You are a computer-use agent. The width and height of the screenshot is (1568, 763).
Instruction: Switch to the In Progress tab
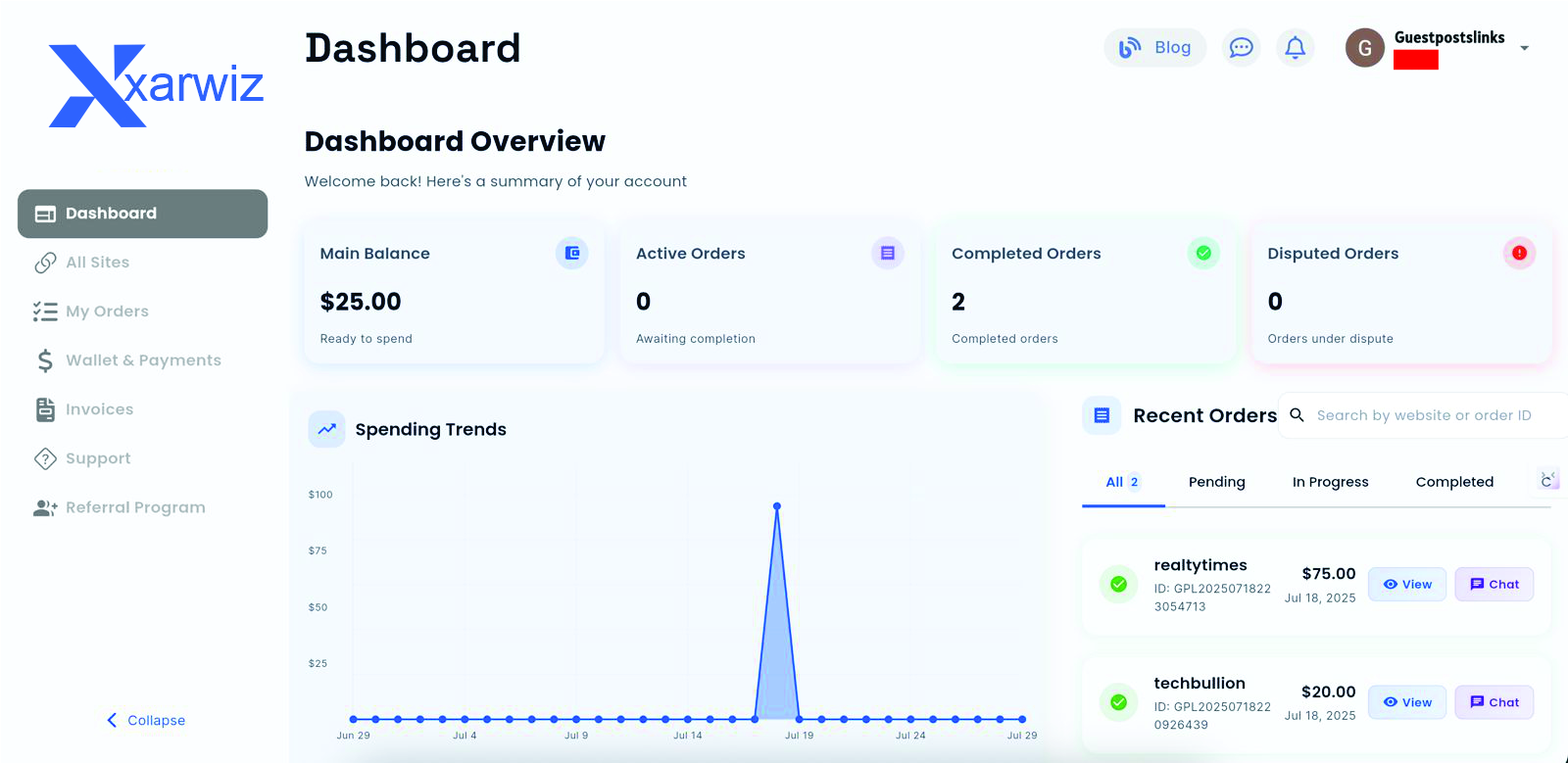[x=1331, y=482]
